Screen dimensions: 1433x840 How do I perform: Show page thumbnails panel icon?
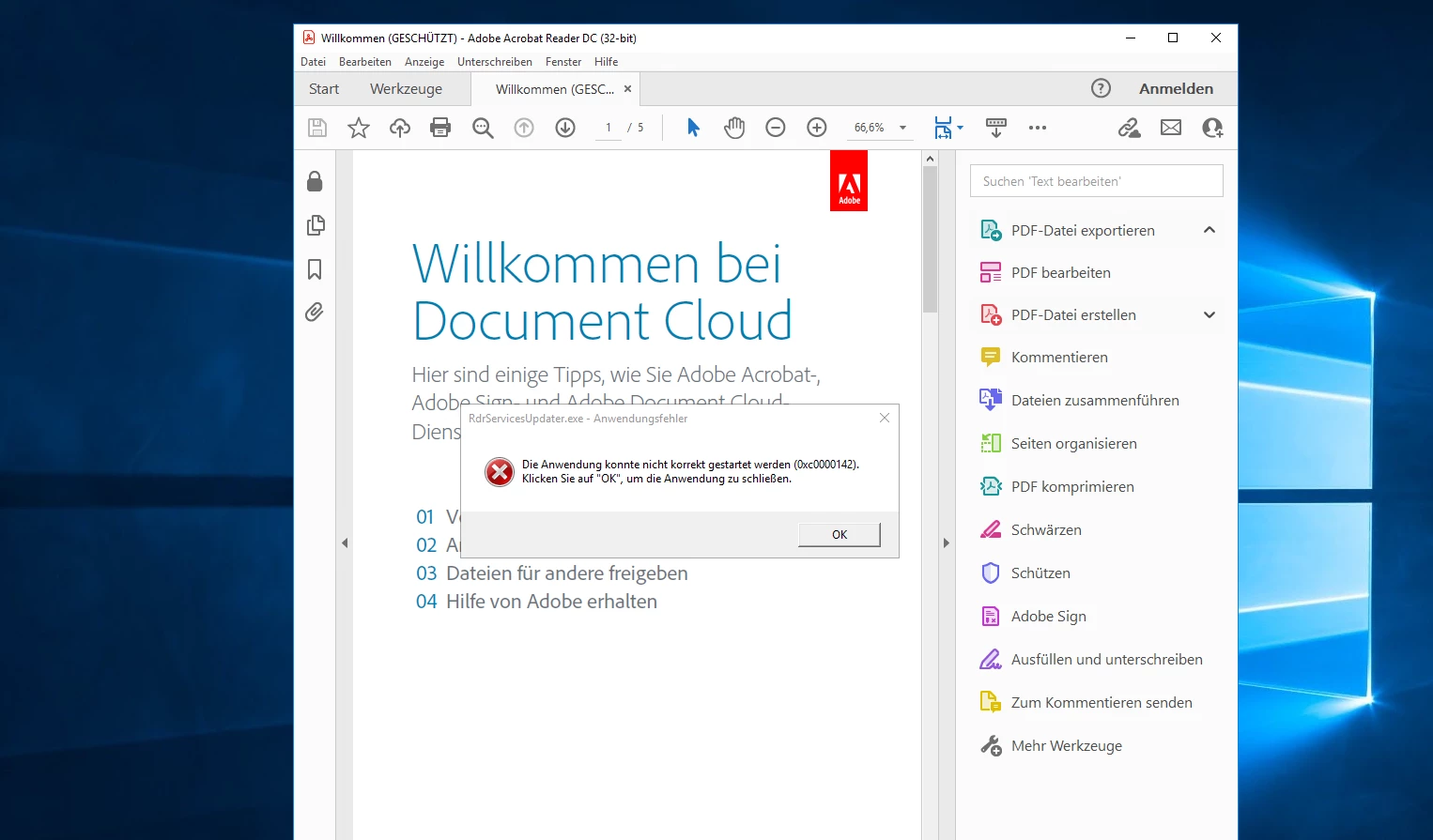click(316, 225)
